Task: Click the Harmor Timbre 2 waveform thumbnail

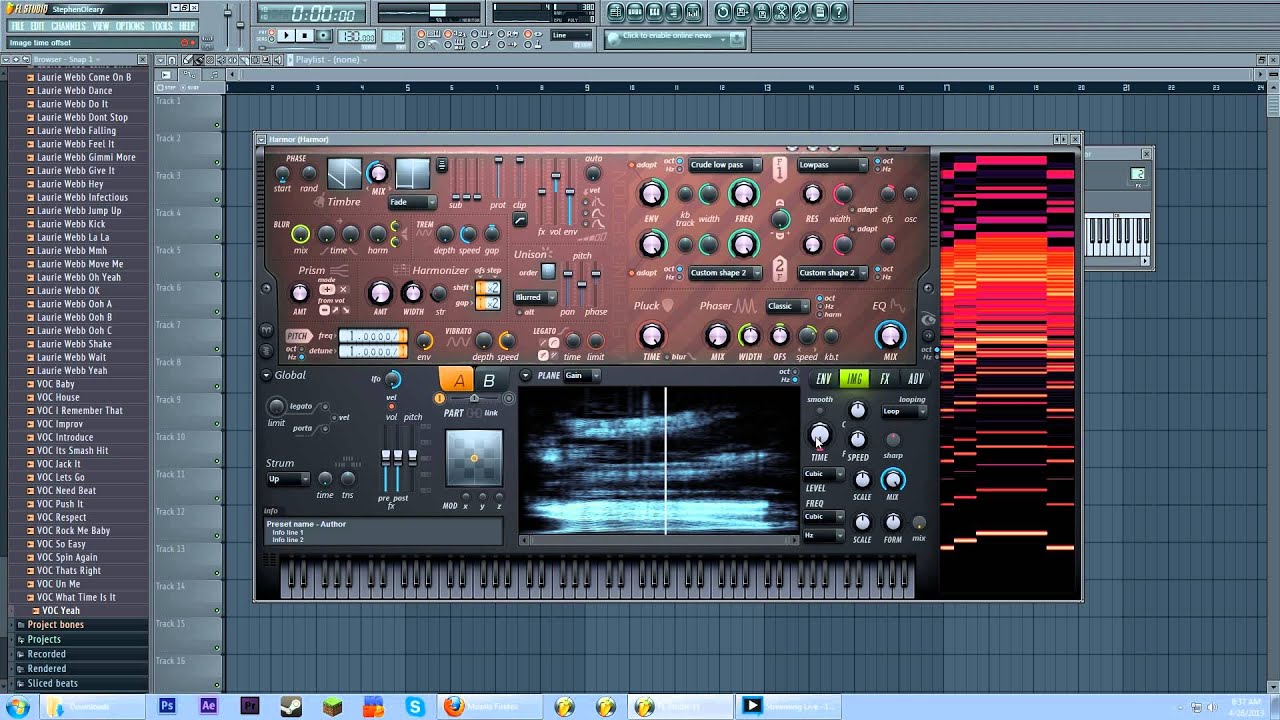Action: coord(412,174)
